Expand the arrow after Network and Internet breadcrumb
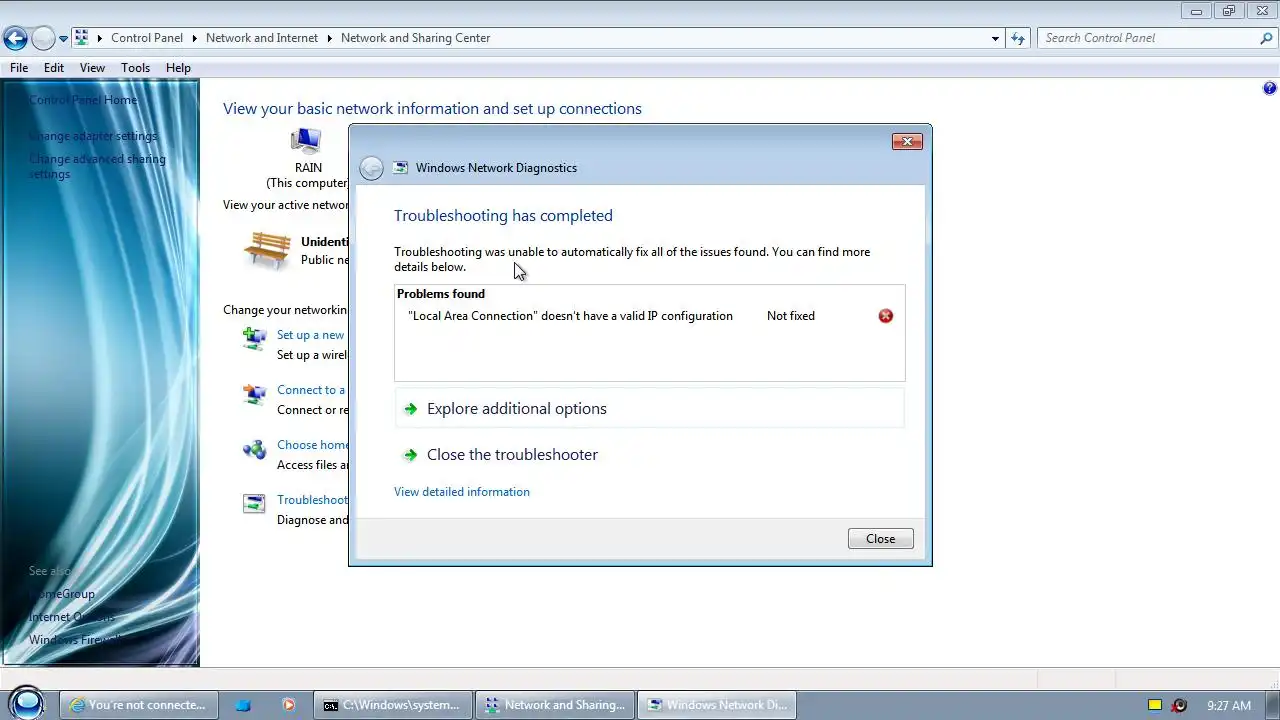Image resolution: width=1280 pixels, height=720 pixels. pos(329,38)
